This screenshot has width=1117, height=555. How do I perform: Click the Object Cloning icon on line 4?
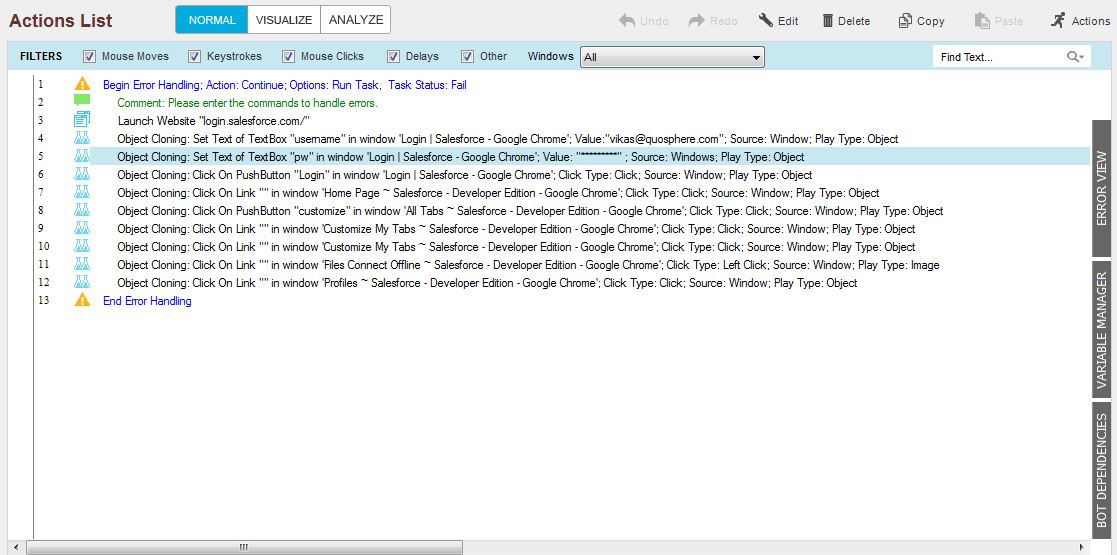[82, 139]
